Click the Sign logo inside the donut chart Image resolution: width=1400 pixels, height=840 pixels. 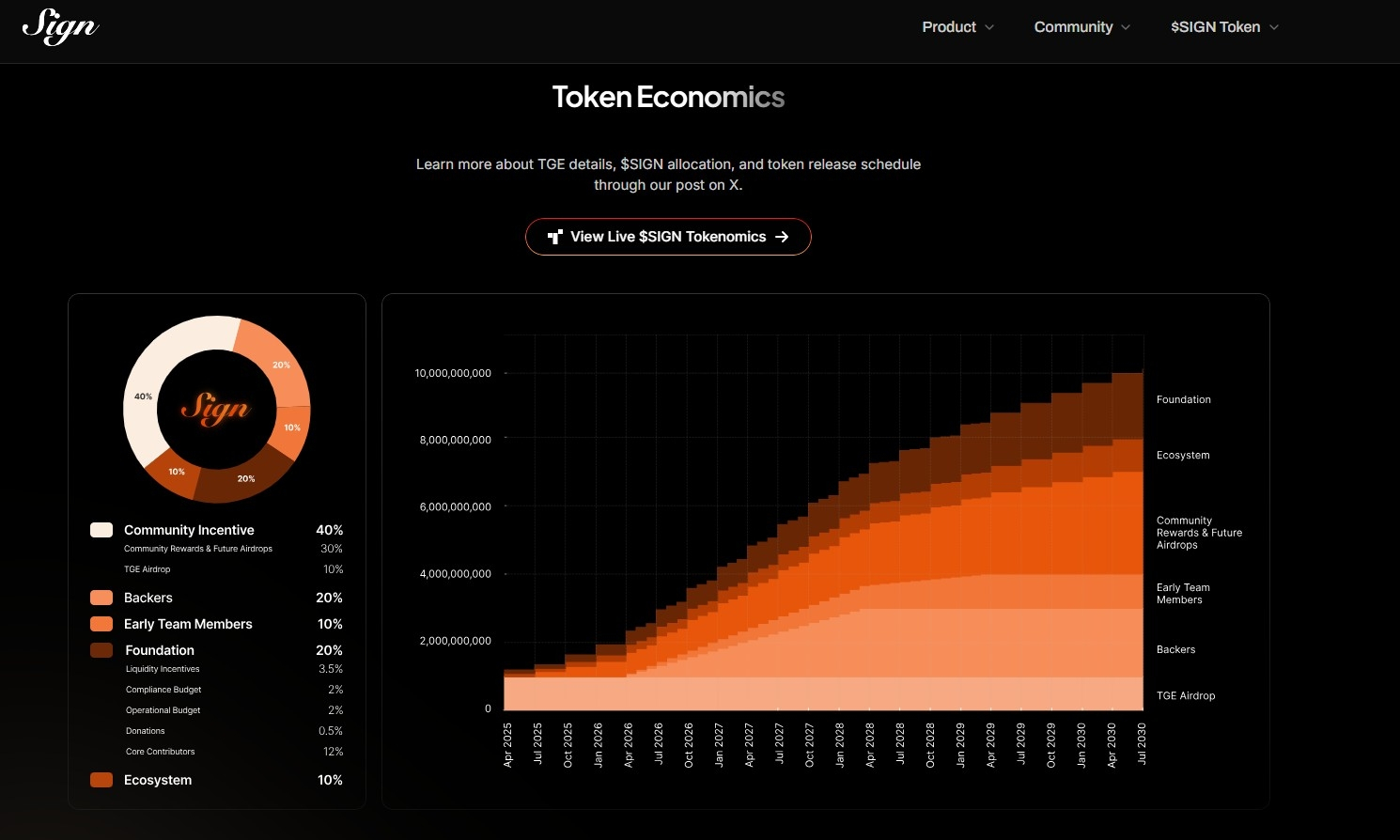pyautogui.click(x=216, y=409)
